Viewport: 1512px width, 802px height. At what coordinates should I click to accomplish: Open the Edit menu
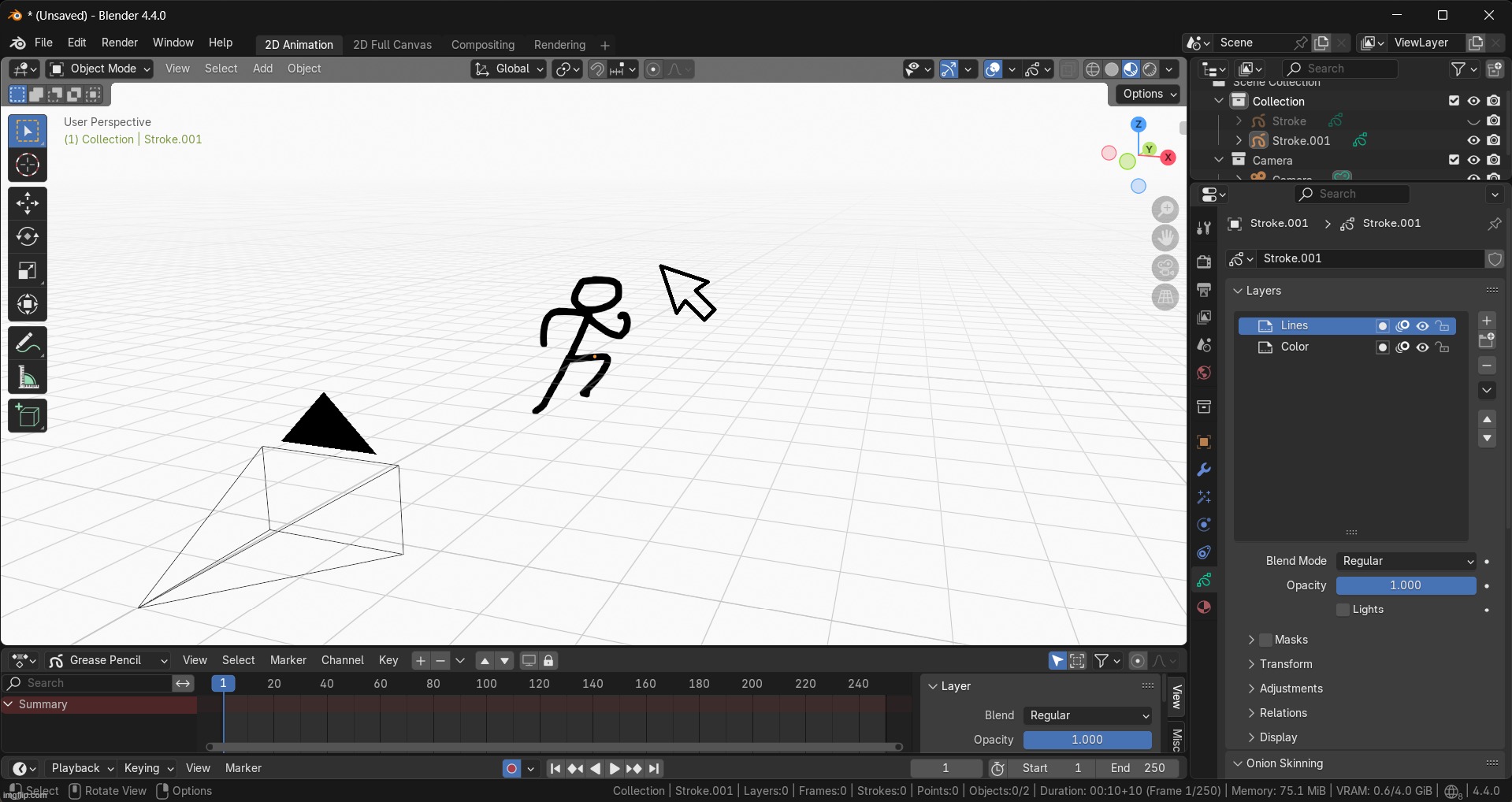[76, 43]
